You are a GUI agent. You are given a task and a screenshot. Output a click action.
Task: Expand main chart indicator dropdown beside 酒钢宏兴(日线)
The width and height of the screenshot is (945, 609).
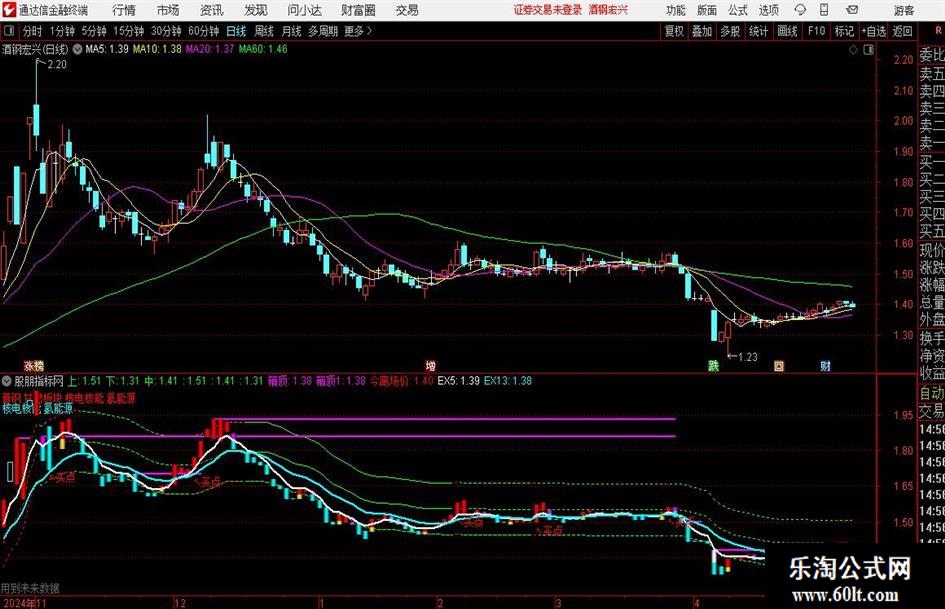tap(77, 49)
